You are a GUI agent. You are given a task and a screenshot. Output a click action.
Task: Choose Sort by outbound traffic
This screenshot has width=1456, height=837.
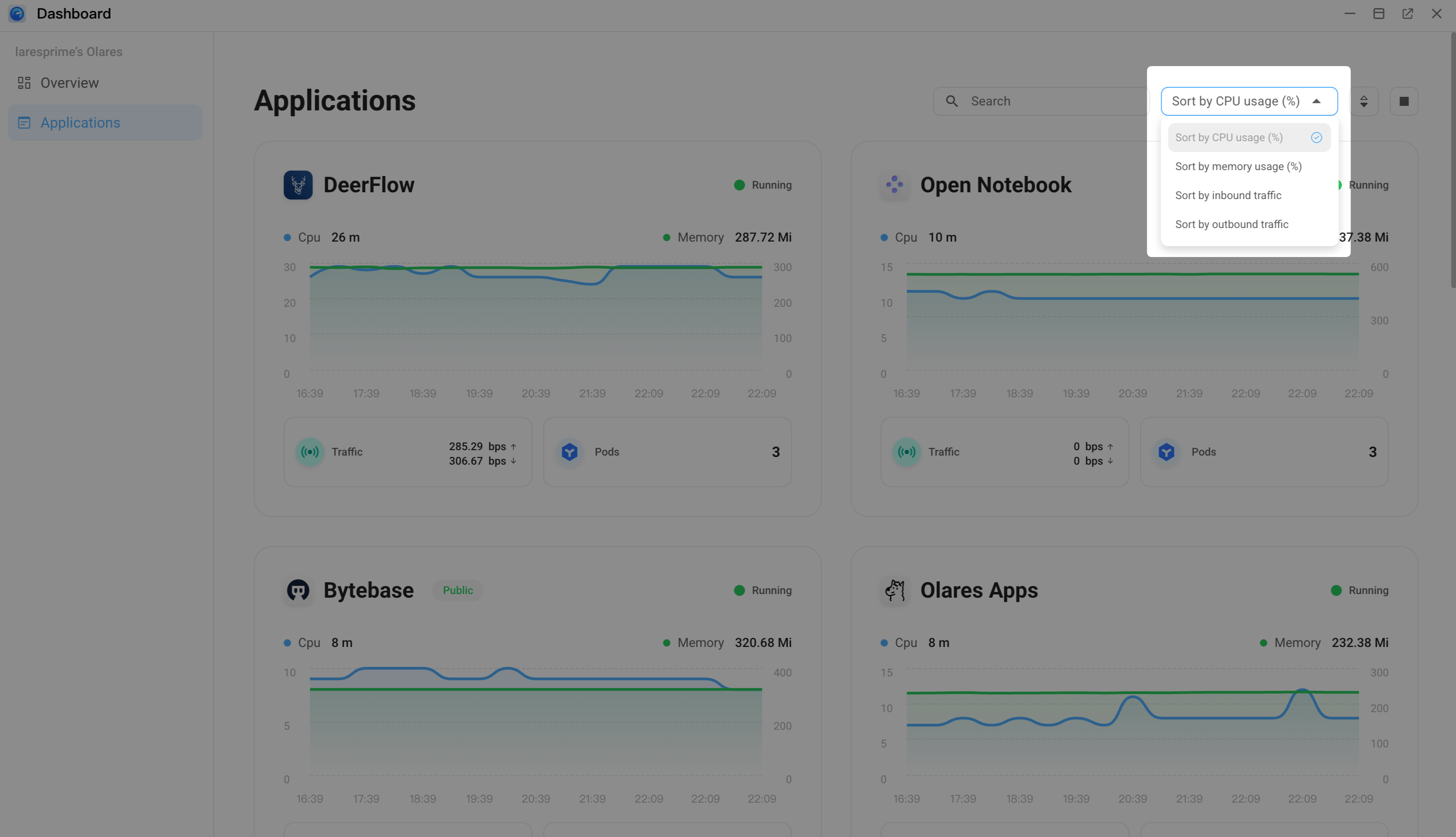pos(1231,224)
